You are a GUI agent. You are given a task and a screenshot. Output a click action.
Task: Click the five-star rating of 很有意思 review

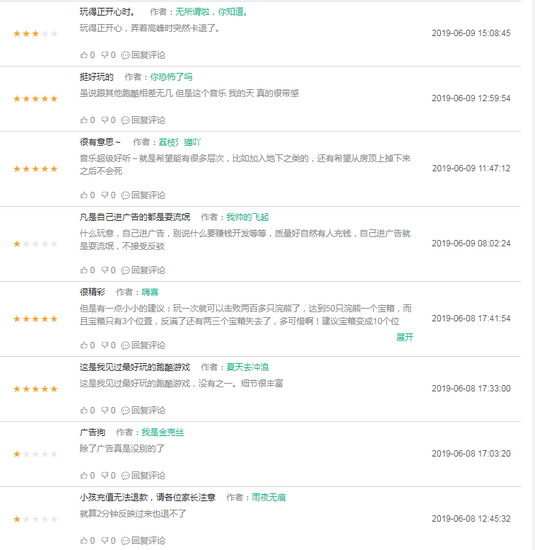tap(35, 169)
